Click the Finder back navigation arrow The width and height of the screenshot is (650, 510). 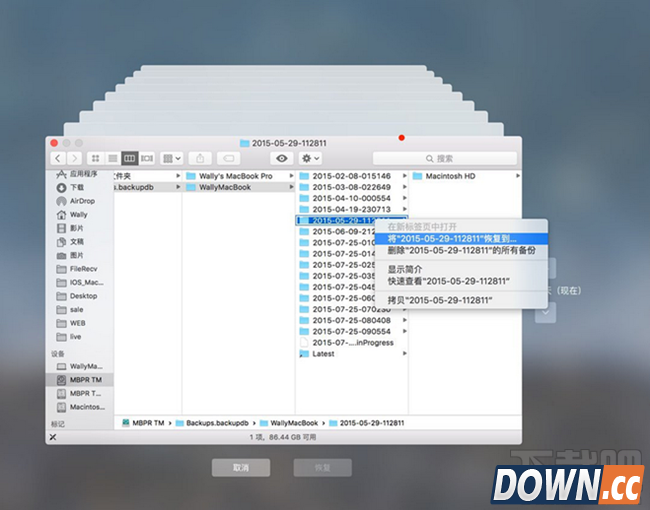click(59, 158)
